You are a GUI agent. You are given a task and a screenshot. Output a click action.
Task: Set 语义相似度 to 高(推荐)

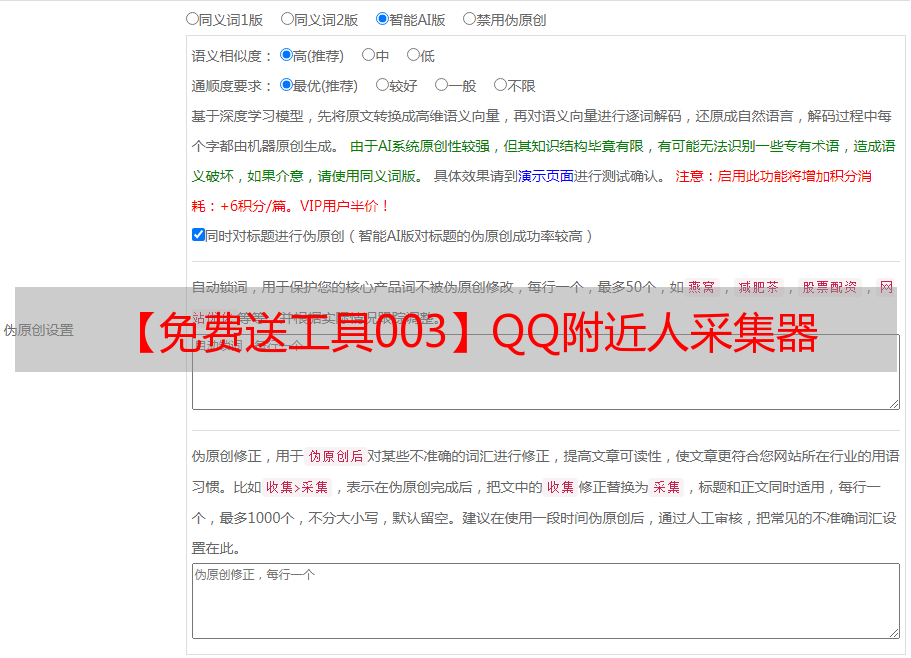click(x=286, y=55)
